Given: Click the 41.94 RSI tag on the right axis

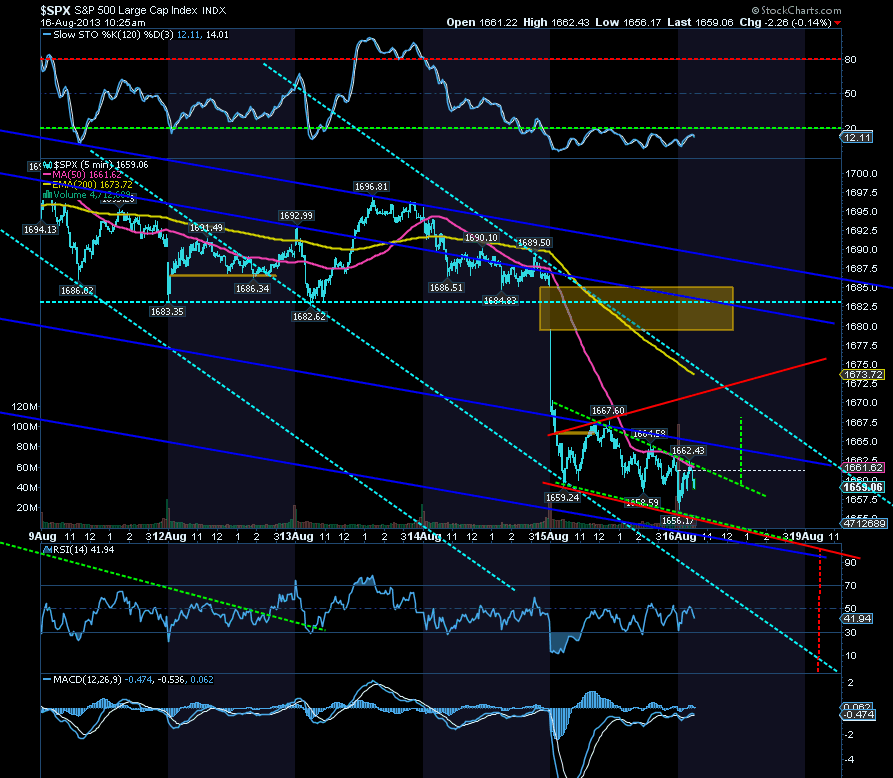Looking at the screenshot, I should (857, 619).
